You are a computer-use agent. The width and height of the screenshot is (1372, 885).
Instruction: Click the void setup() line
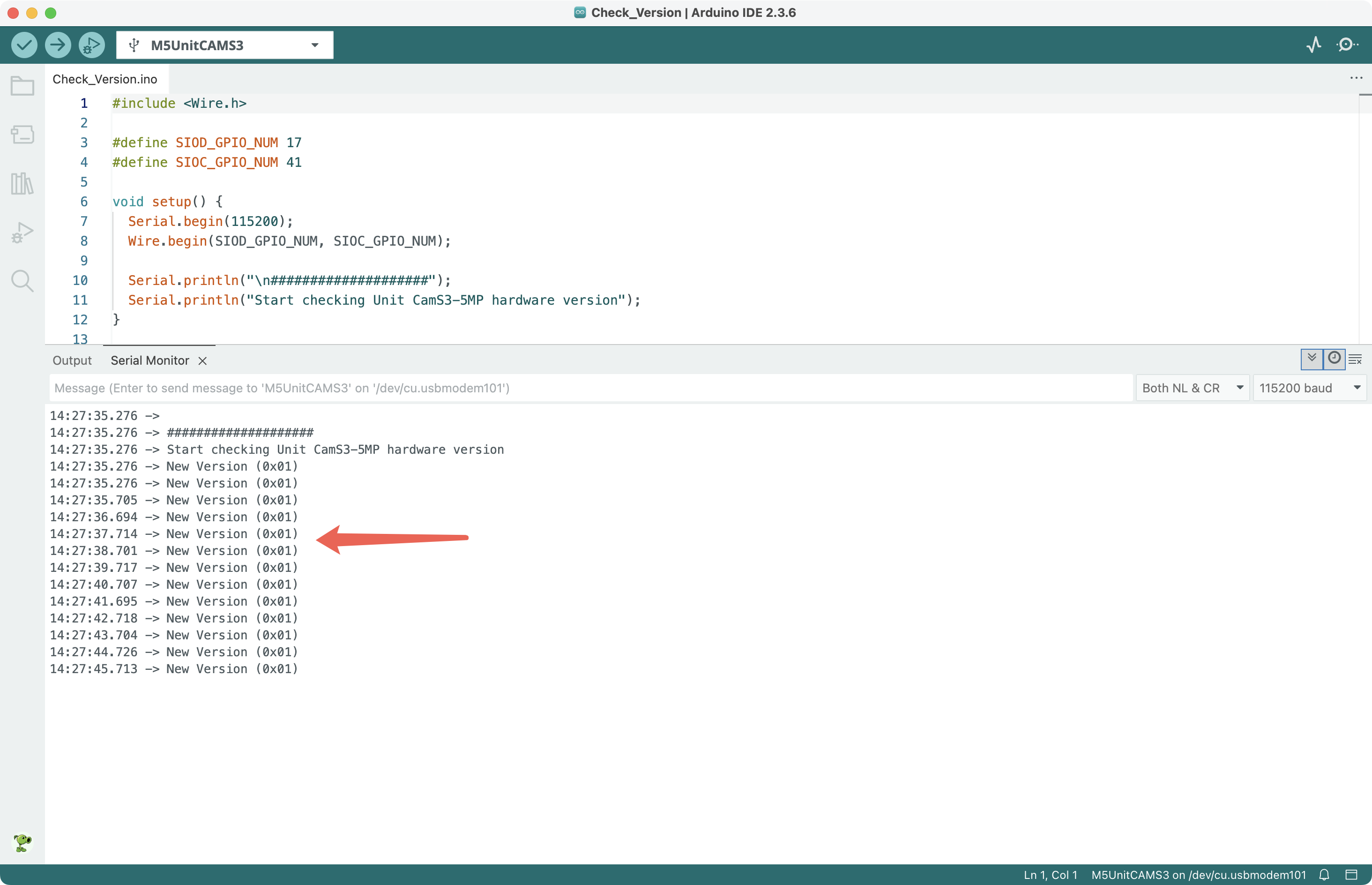(x=167, y=202)
